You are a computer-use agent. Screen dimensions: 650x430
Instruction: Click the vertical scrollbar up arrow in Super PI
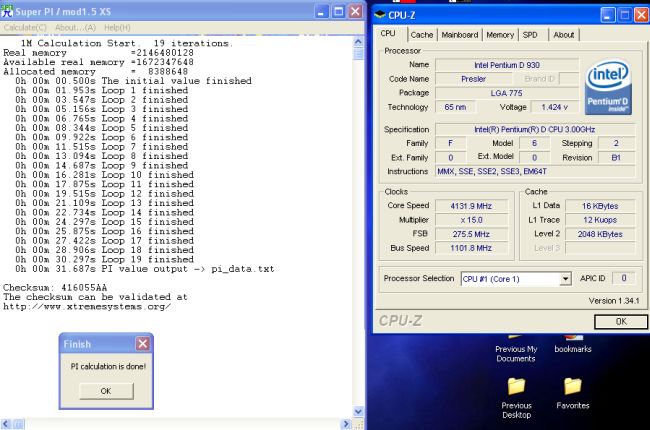coord(358,41)
